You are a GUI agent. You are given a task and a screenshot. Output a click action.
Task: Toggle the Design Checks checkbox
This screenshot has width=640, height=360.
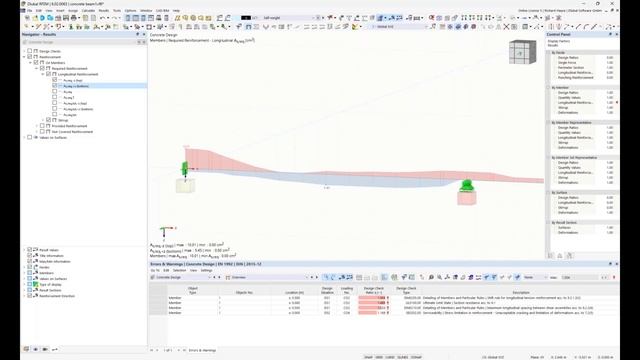point(30,51)
